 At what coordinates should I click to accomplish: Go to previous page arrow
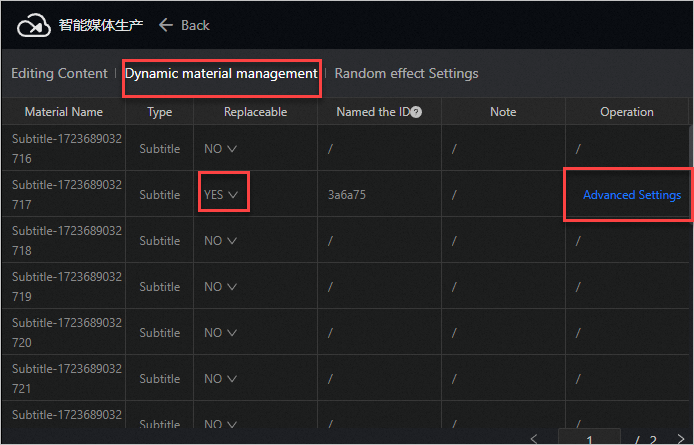click(534, 439)
